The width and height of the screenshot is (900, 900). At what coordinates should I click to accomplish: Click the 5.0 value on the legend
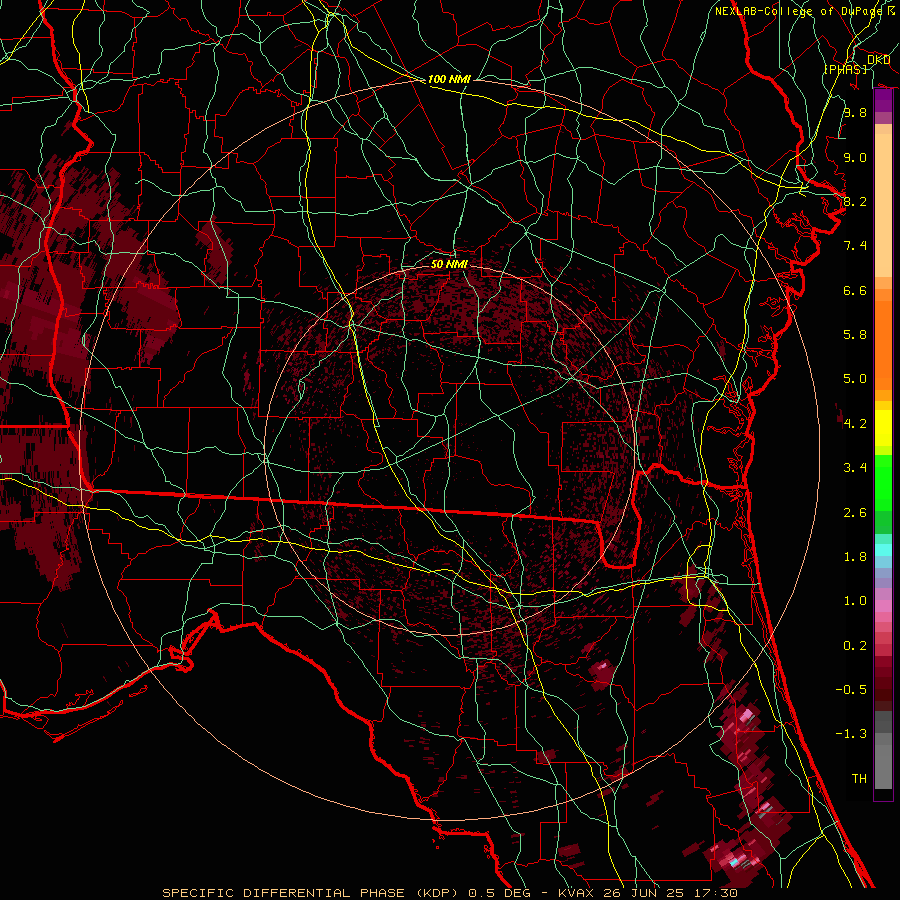click(855, 379)
